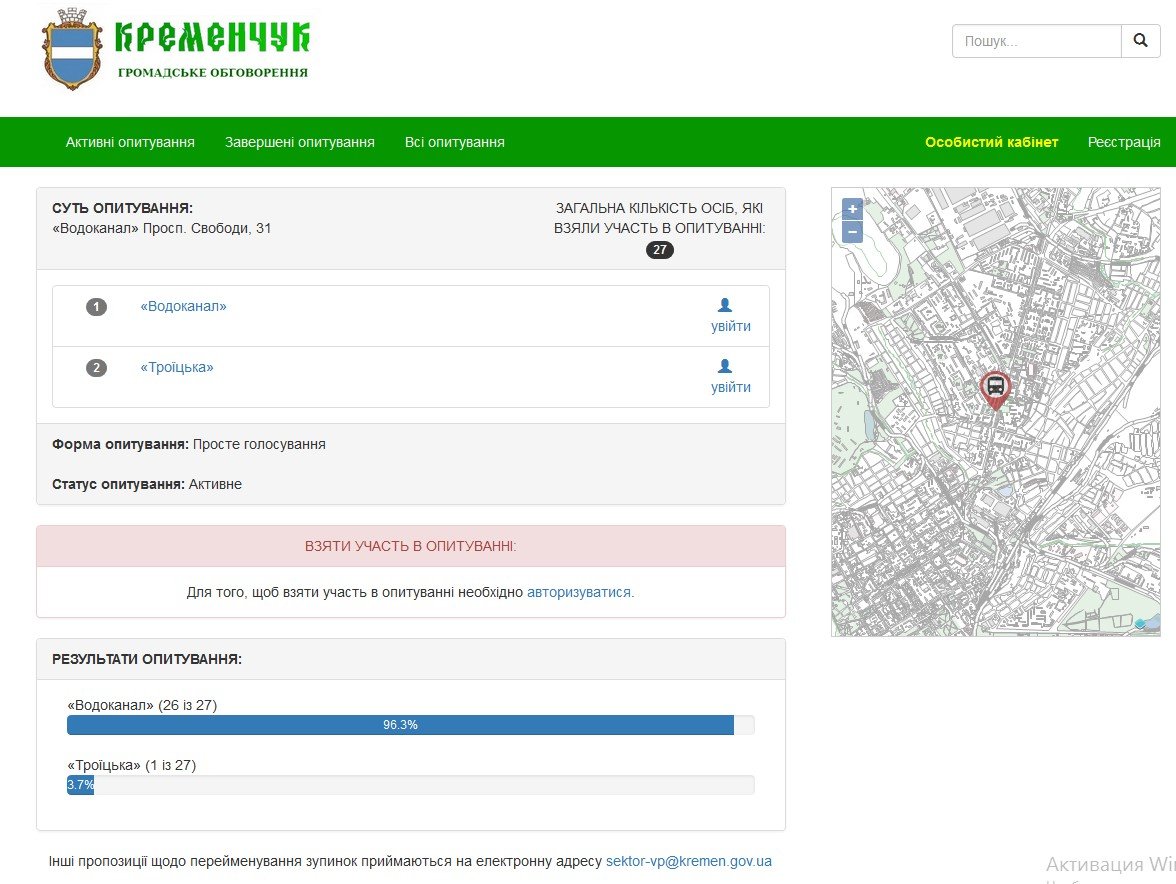Focus the Пошук search input field
1176x884 pixels.
(x=1036, y=41)
